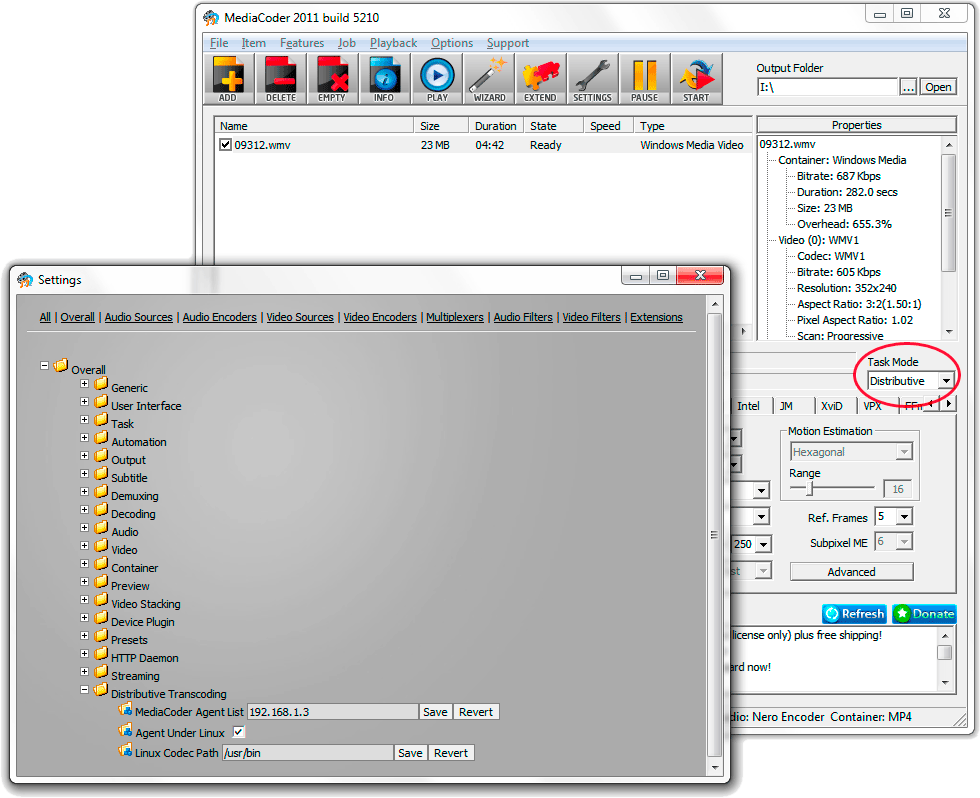The image size is (980, 798).
Task: Click the Donate button
Action: [x=924, y=614]
